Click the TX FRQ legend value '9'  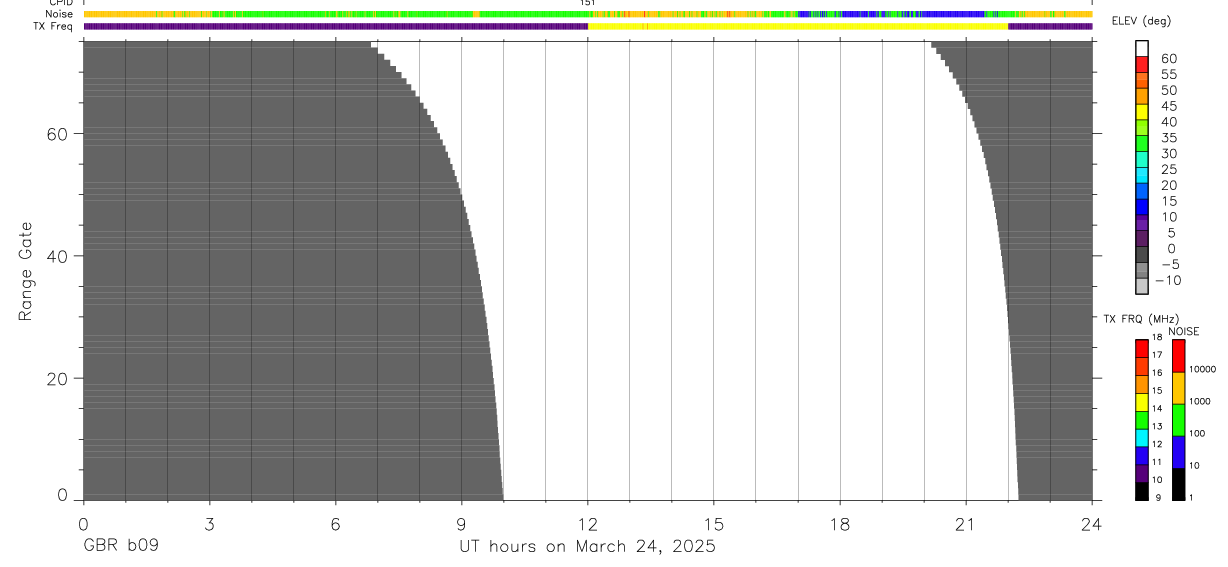coord(1158,497)
